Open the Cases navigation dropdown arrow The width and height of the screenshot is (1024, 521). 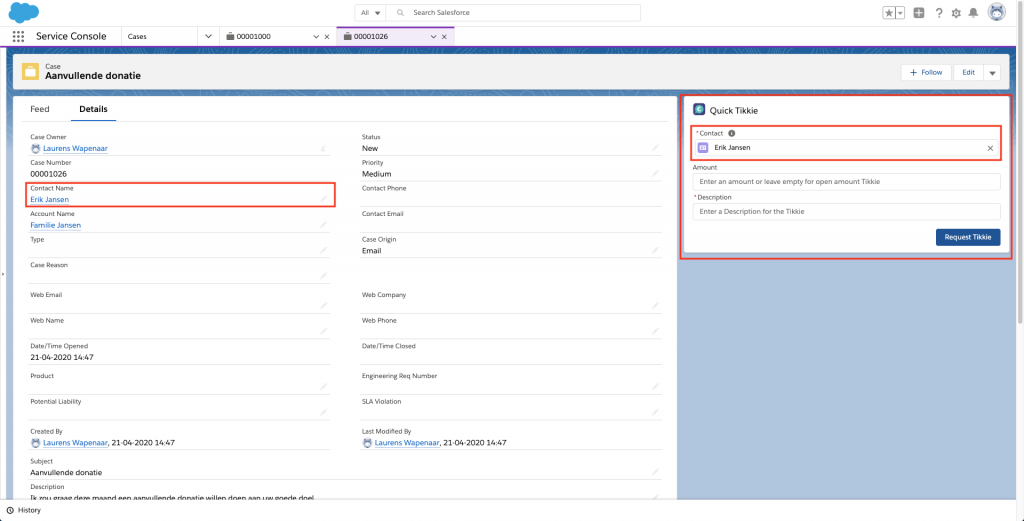[208, 36]
